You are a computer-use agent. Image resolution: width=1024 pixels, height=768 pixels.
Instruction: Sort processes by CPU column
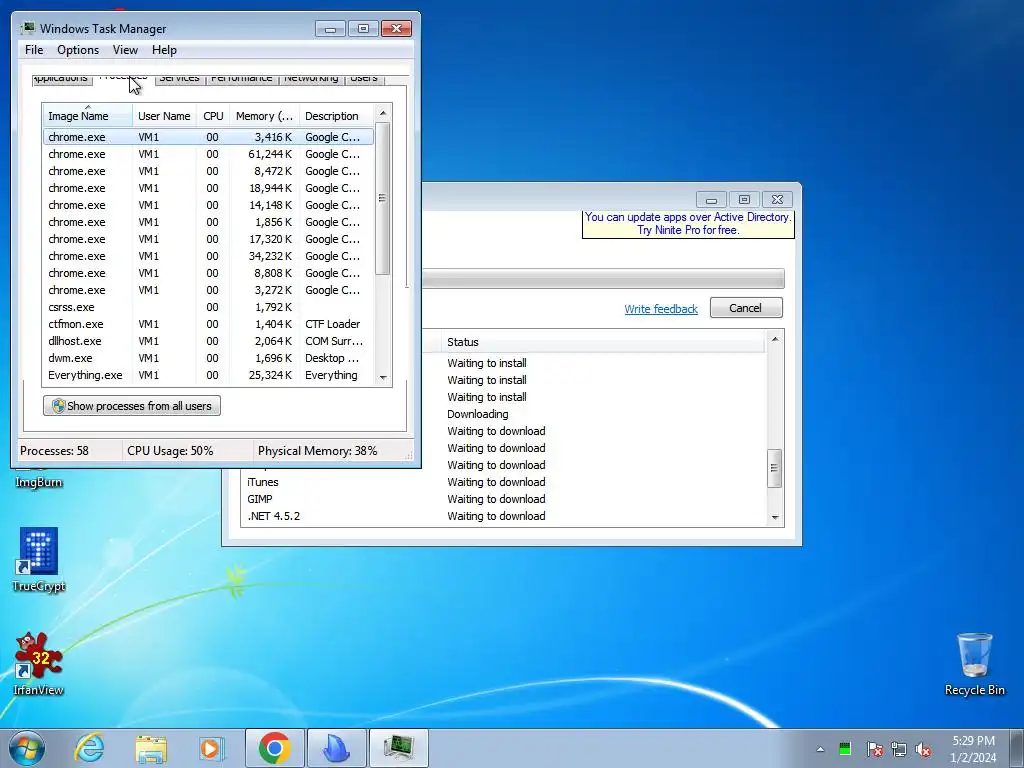pyautogui.click(x=213, y=116)
